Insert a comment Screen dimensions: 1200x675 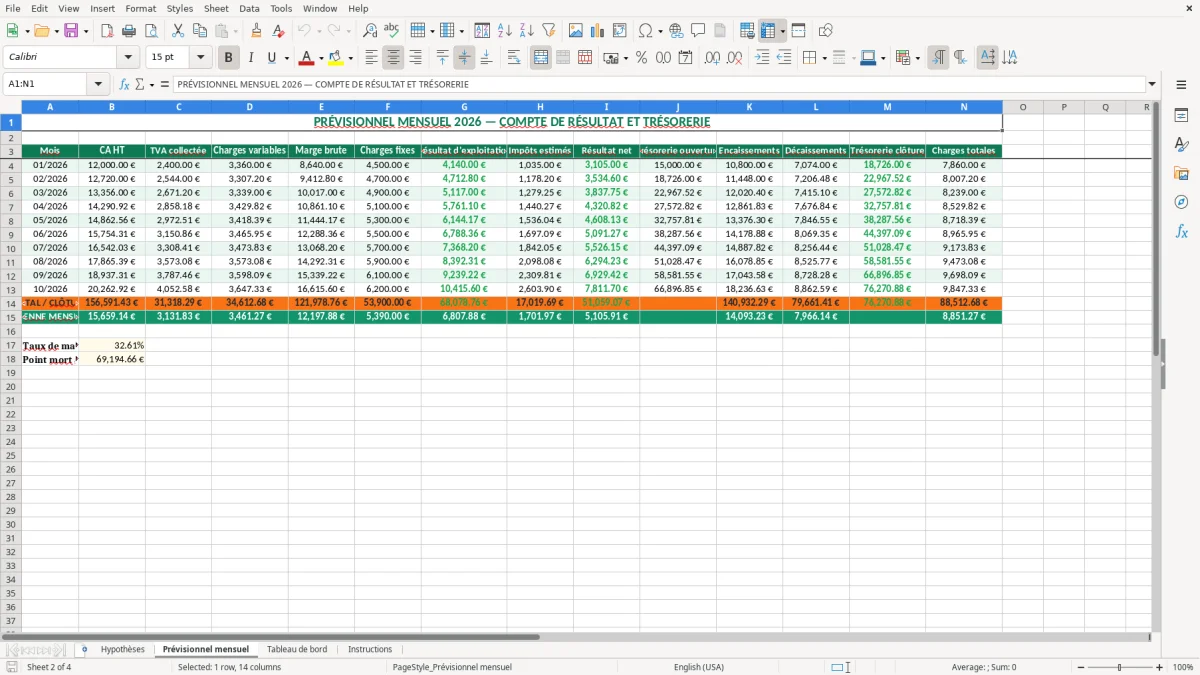[698, 31]
